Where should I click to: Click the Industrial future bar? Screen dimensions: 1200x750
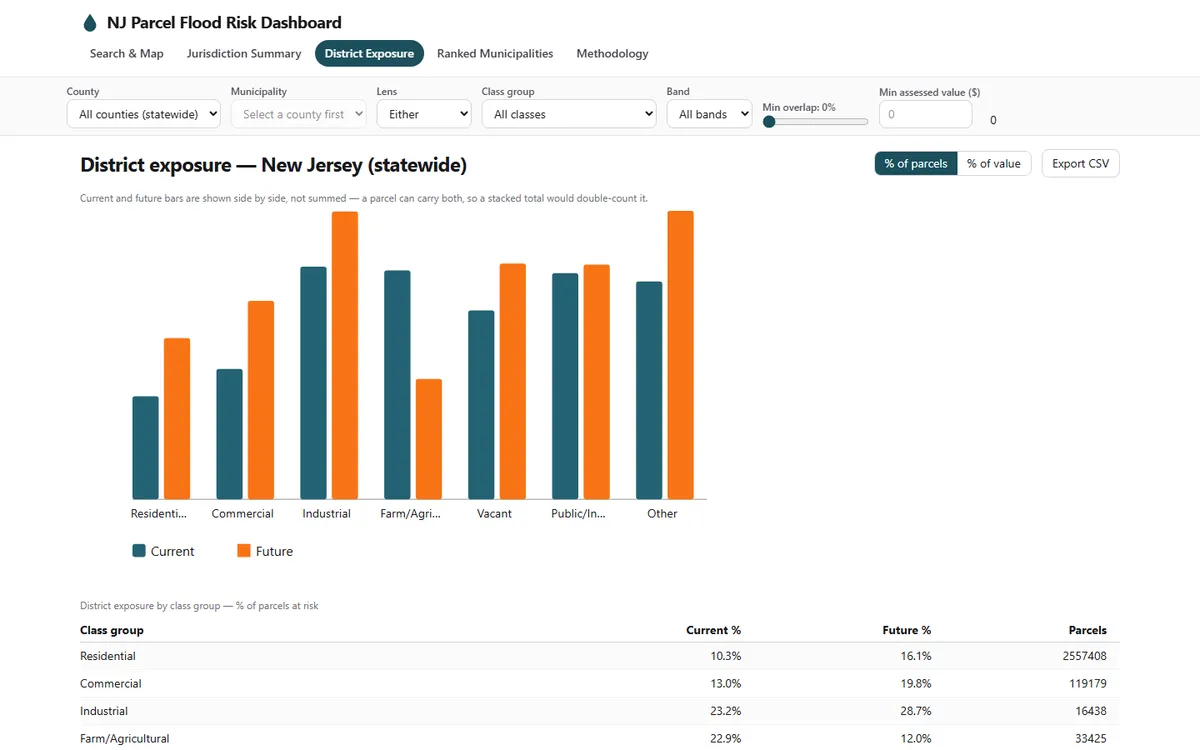coord(345,355)
